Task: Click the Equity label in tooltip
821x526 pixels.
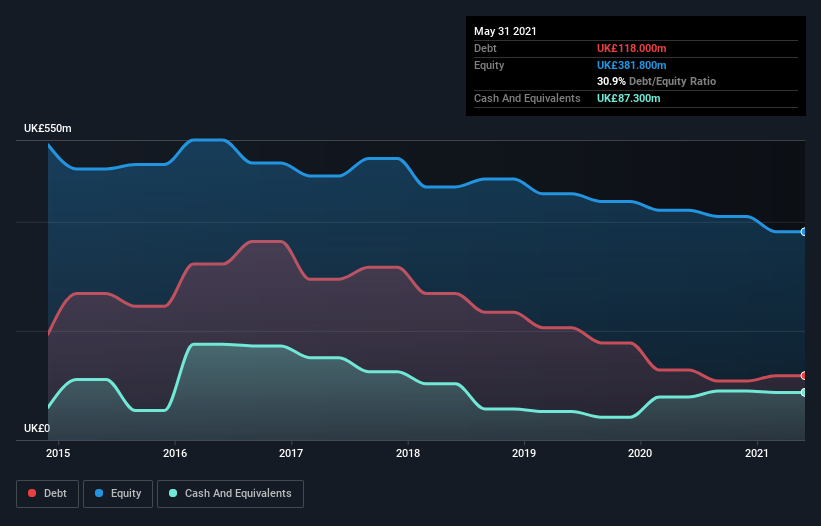Action: click(x=489, y=65)
